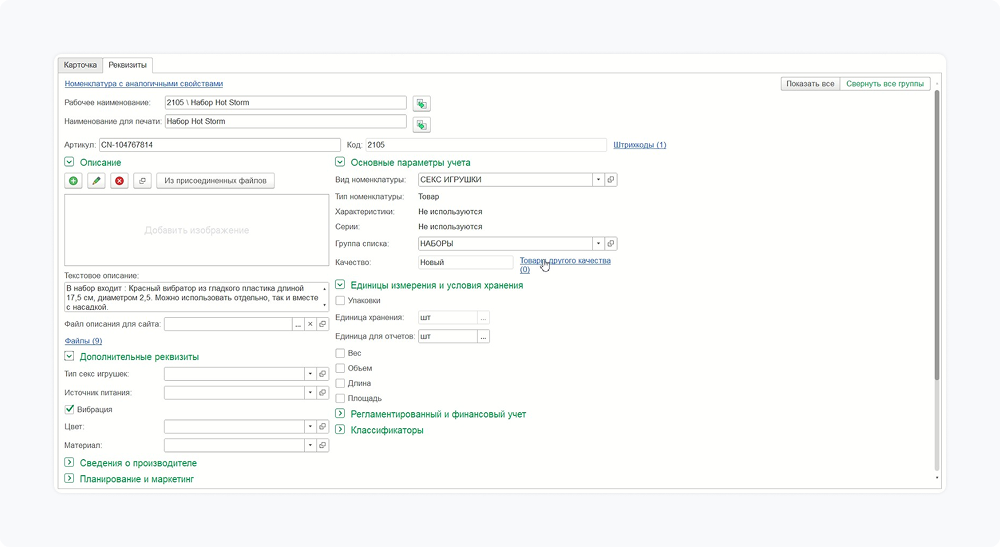This screenshot has height=547, width=1000.
Task: Collapse Единицы измерения и условия хранения
Action: (x=340, y=285)
